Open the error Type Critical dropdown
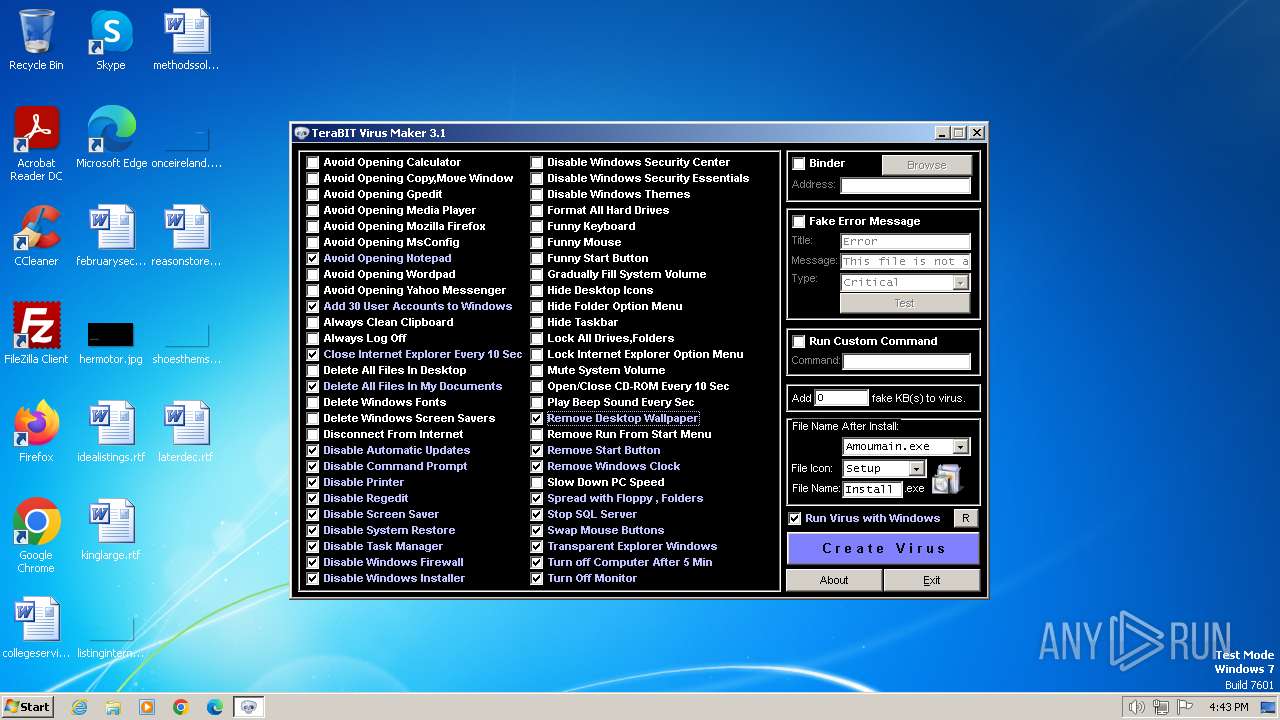Image resolution: width=1280 pixels, height=720 pixels. [x=961, y=282]
